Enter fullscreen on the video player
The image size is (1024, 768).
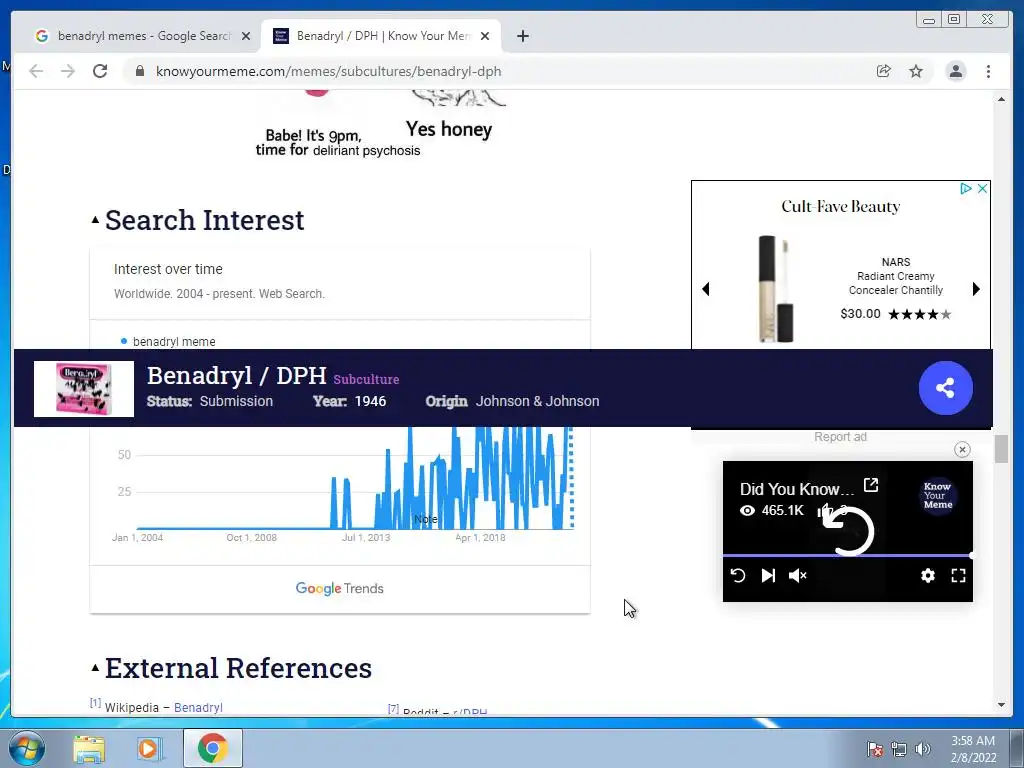[x=958, y=575]
